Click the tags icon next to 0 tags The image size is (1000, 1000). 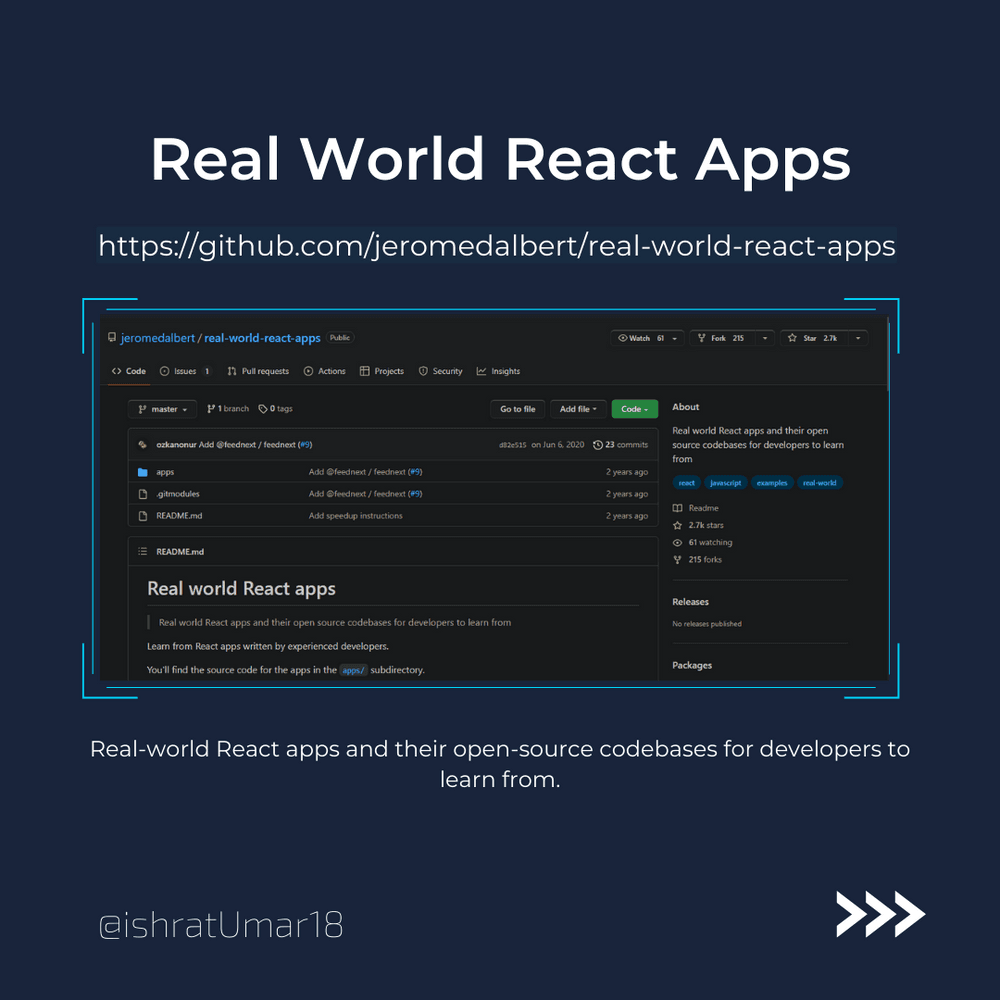[263, 409]
